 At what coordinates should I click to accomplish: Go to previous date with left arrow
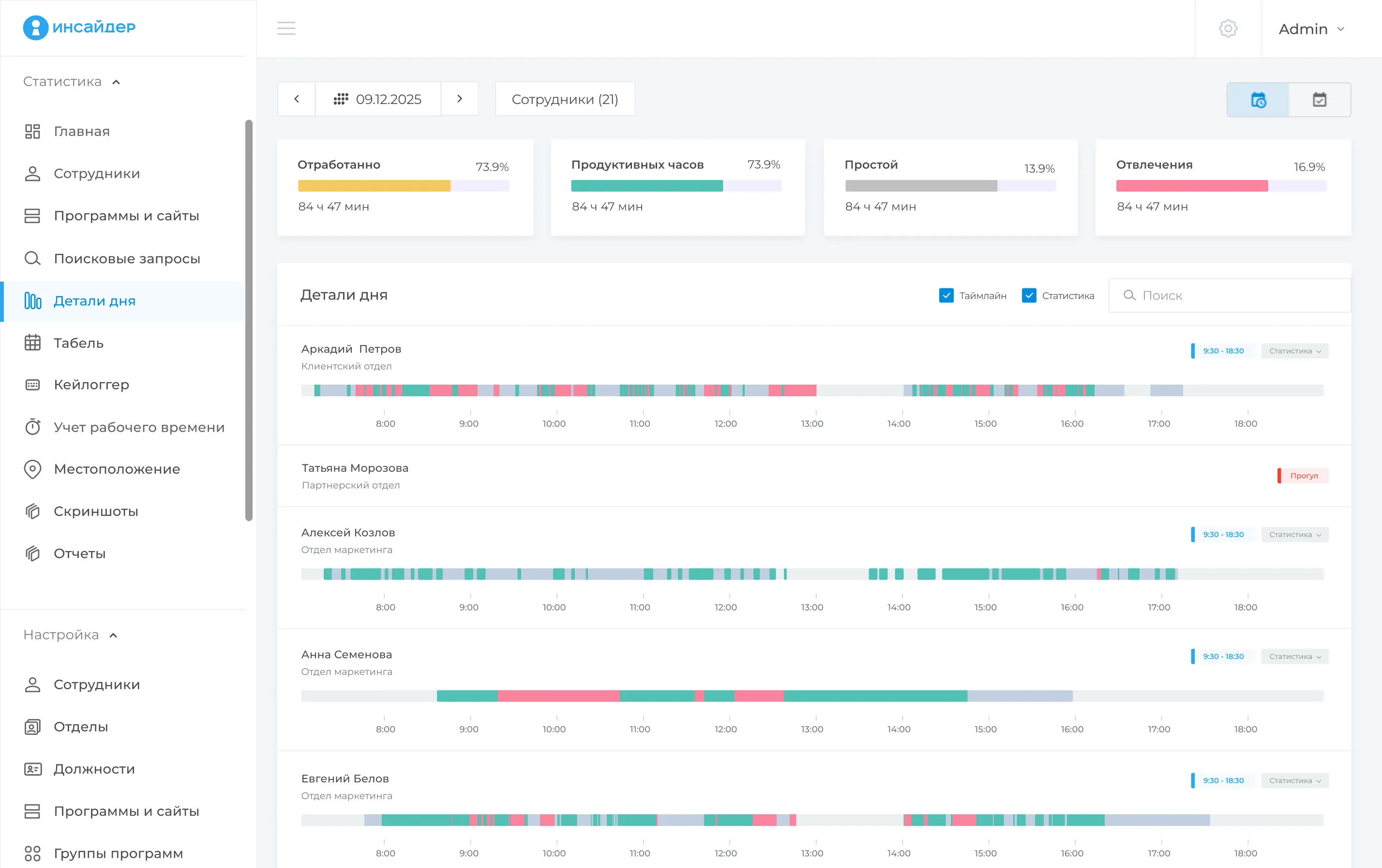296,99
